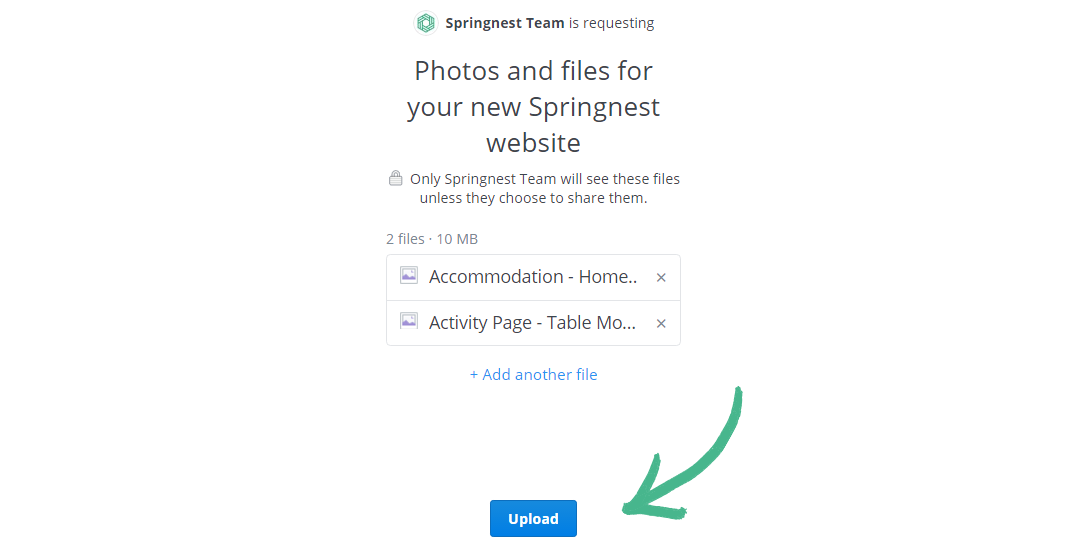Viewport: 1075px width, 547px height.
Task: Click the 'is requesting' text
Action: pos(612,23)
